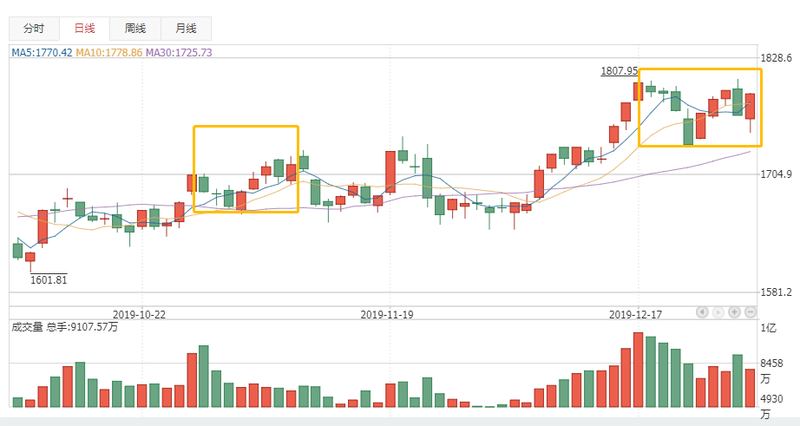
Task: Click the 1581.2 price axis label
Action: (774, 292)
